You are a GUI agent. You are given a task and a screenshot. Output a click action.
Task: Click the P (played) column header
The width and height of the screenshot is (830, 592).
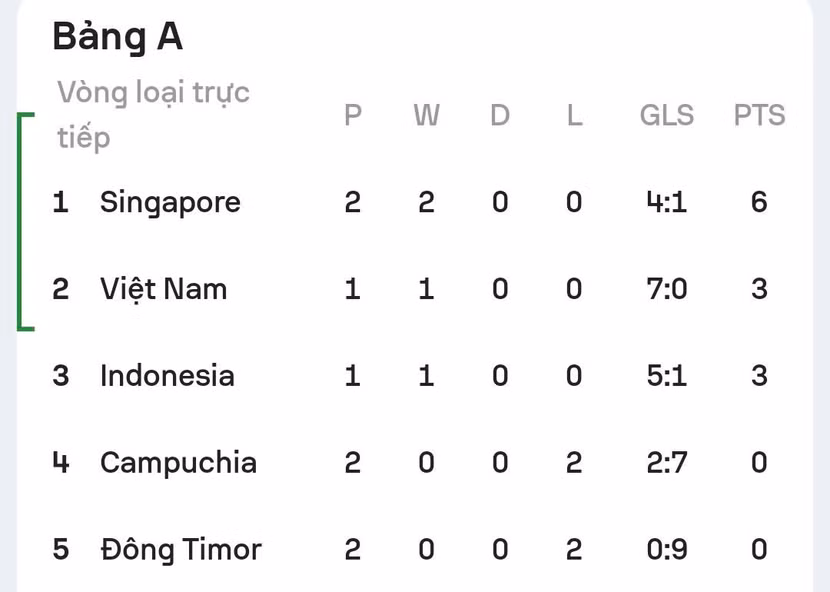(x=353, y=115)
